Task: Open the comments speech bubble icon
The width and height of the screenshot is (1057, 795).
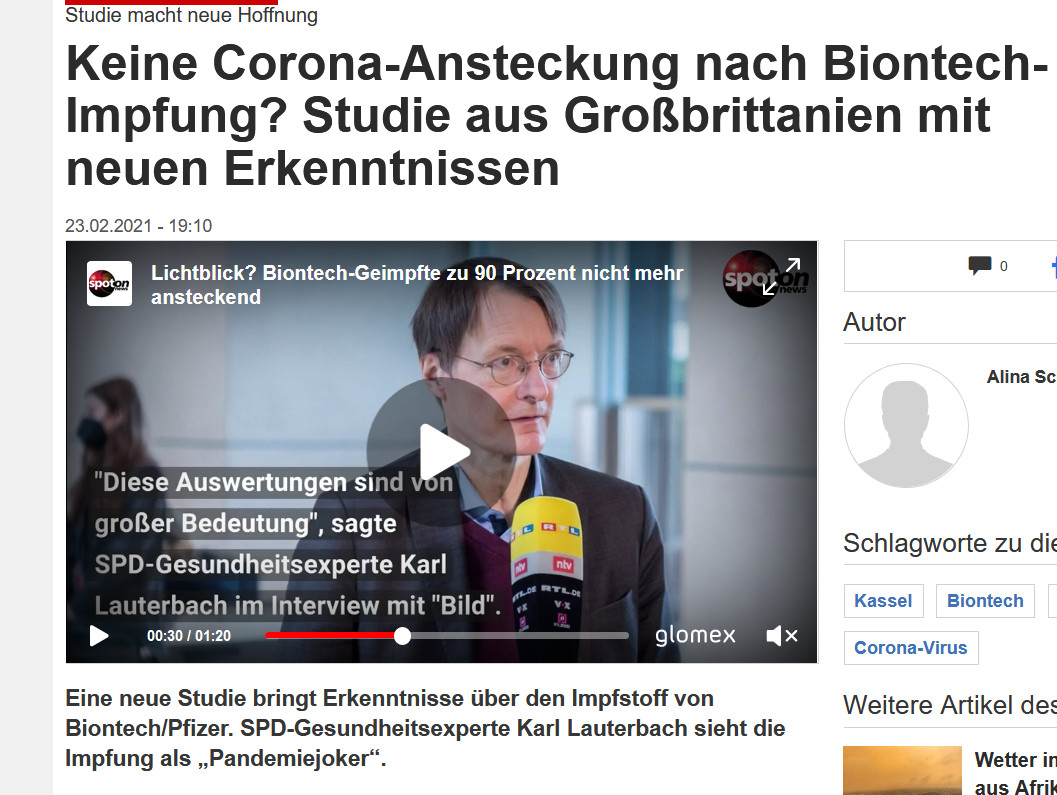Action: (x=979, y=266)
